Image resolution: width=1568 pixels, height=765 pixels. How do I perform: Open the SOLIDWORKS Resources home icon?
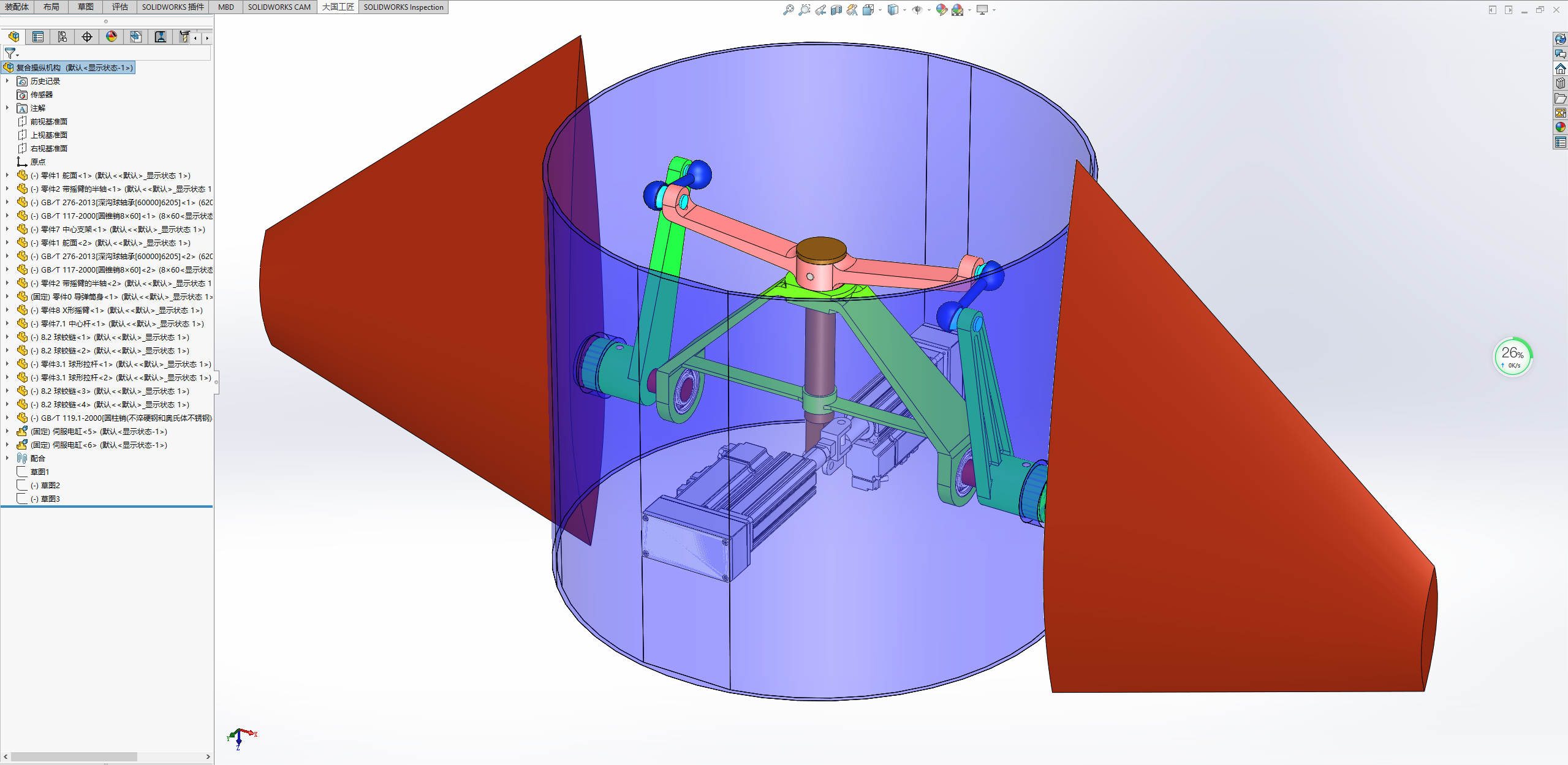tap(1560, 69)
